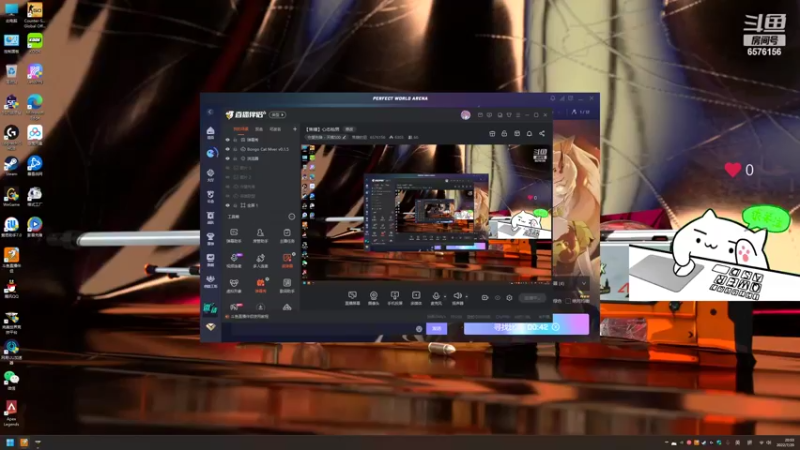Screen dimensions: 800x450
Task: Click the screen capture icon below preview
Action: (352, 297)
